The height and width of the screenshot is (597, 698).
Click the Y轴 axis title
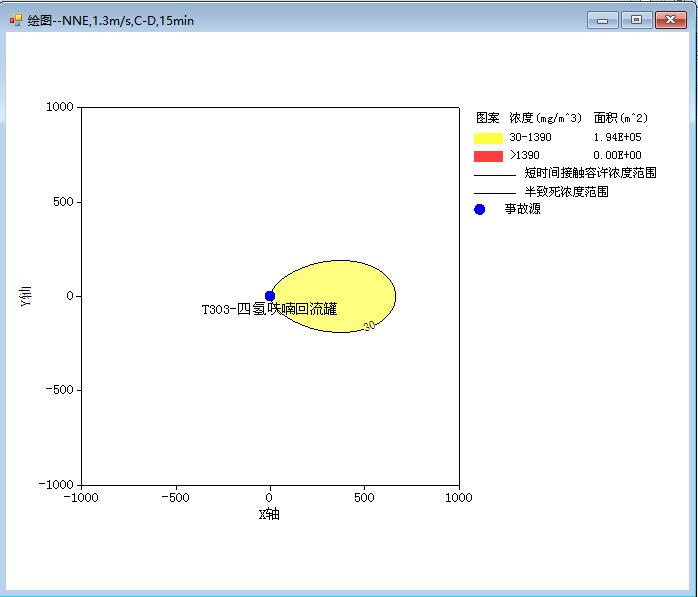[26, 296]
